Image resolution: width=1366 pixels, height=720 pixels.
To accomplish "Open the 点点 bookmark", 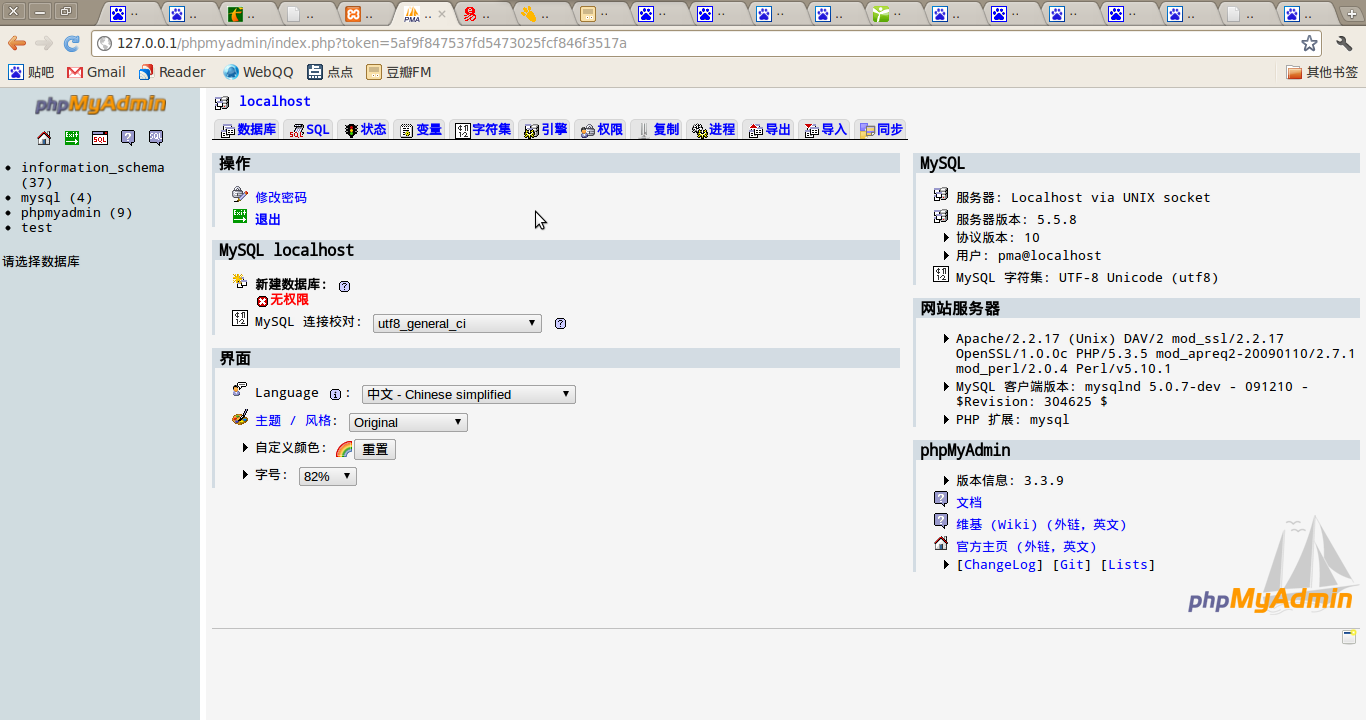I will tap(330, 72).
